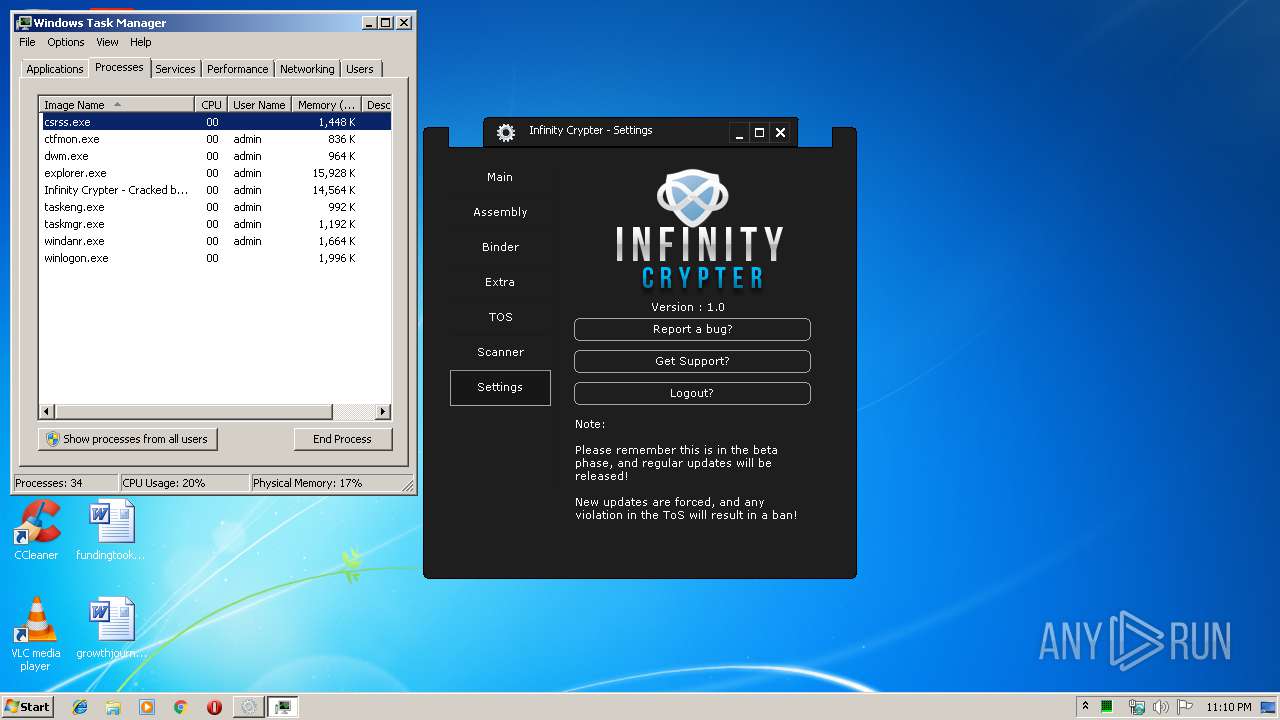Screen dimensions: 1280x720
Task: Click the Infinity Crypter logo
Action: coord(699,229)
